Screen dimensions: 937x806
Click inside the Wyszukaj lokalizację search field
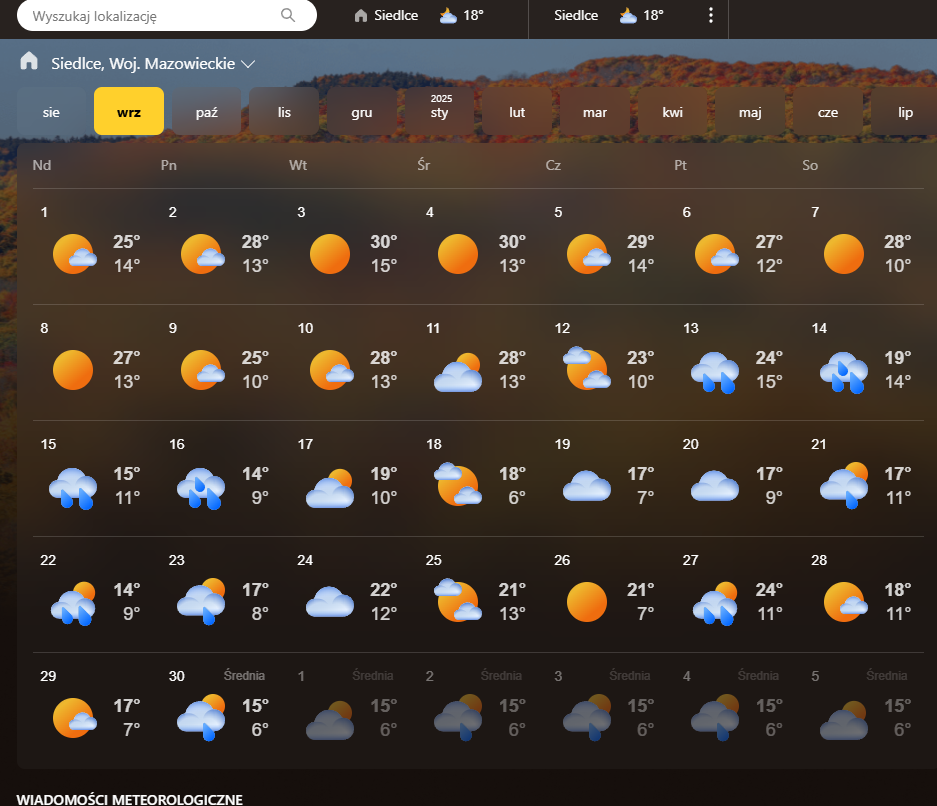pyautogui.click(x=150, y=16)
